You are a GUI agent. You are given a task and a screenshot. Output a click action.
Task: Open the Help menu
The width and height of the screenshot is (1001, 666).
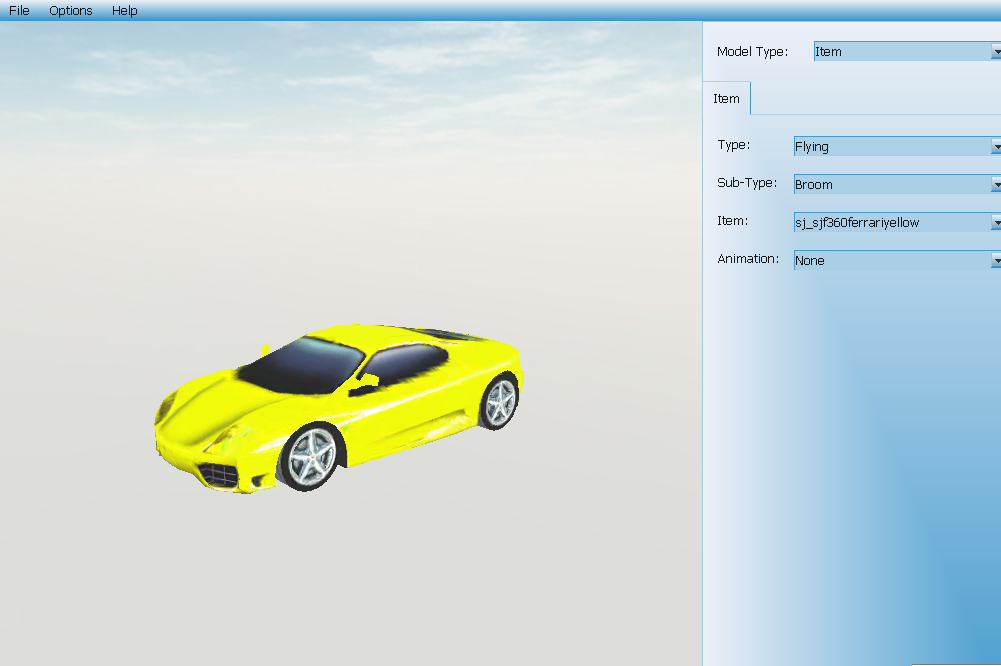tap(125, 11)
